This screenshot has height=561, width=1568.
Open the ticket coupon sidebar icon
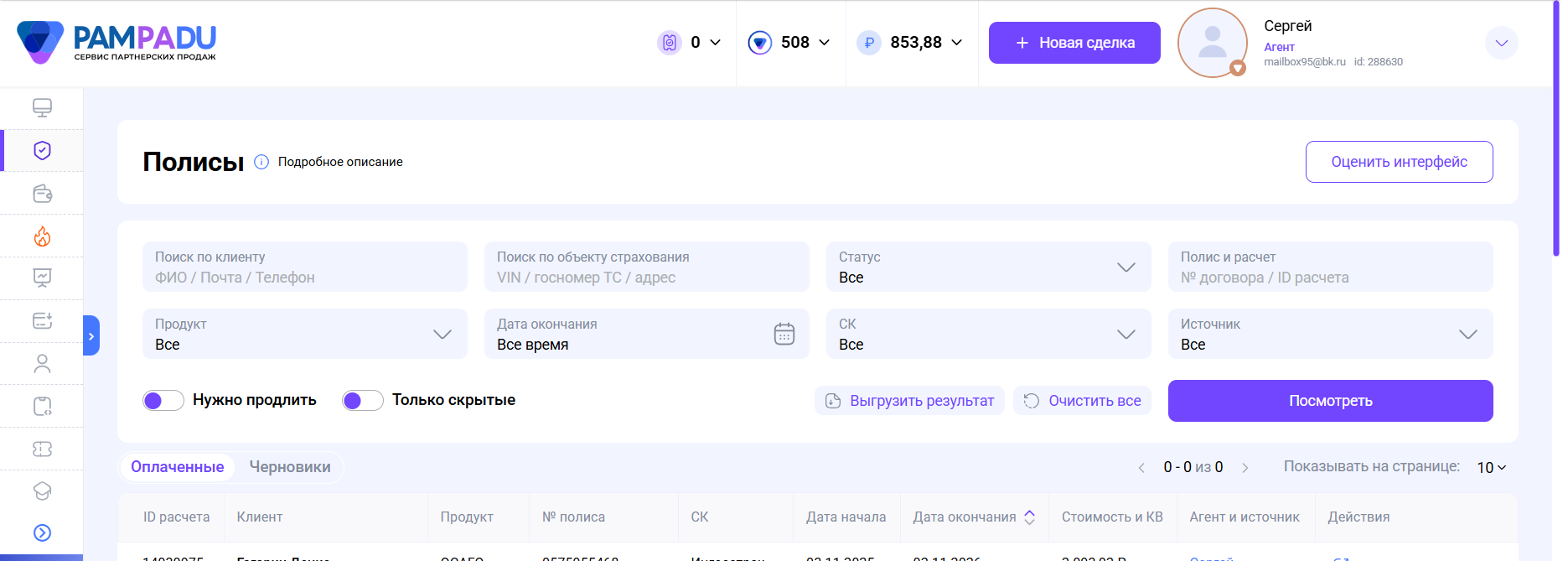[42, 449]
